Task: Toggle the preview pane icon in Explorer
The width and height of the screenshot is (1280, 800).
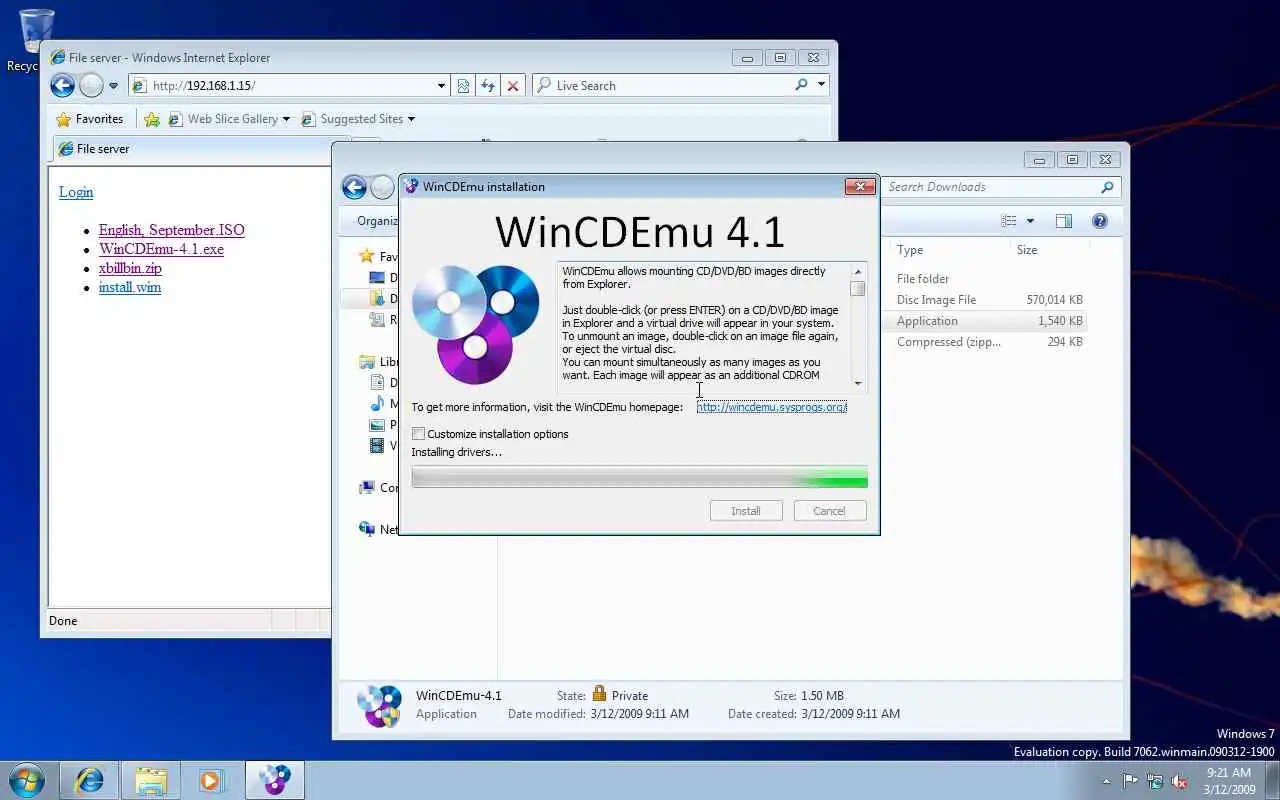Action: 1064,221
